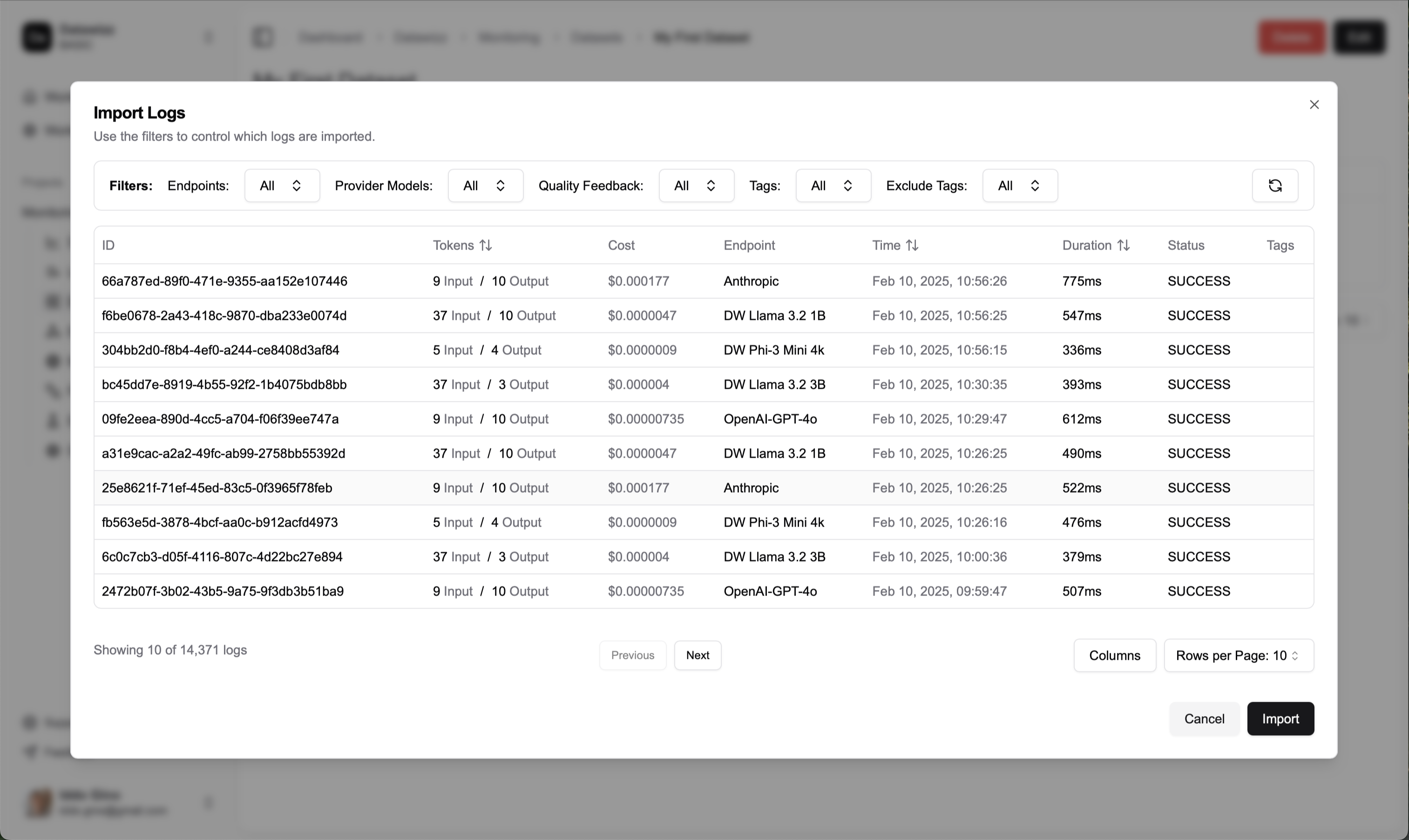Open the Columns configuration button
The width and height of the screenshot is (1409, 840).
pos(1115,655)
